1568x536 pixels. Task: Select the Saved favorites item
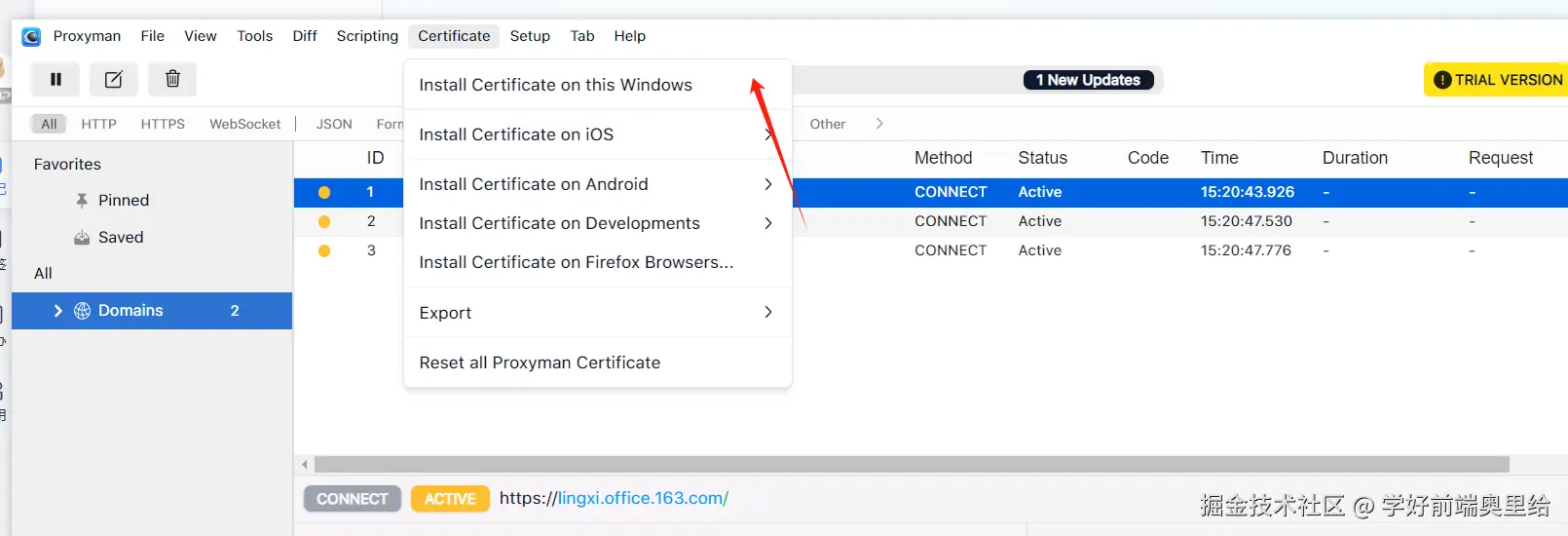pos(121,237)
